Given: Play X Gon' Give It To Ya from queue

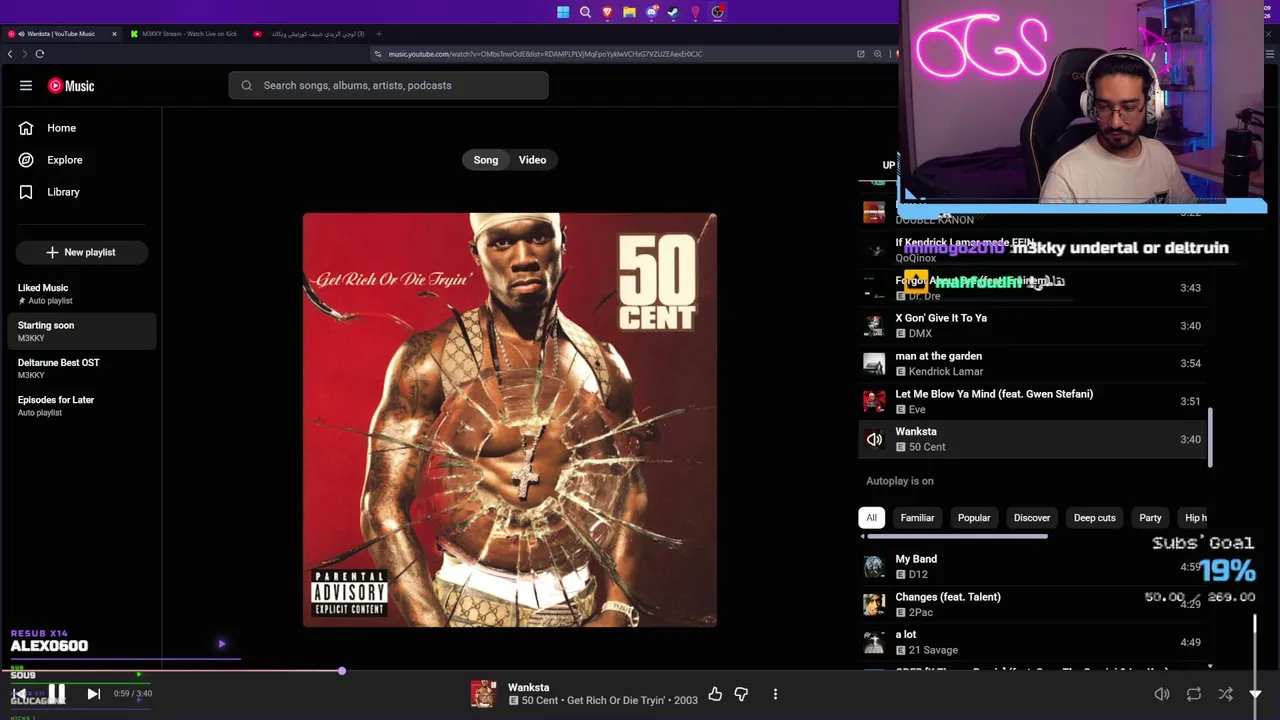Looking at the screenshot, I should tap(1034, 326).
